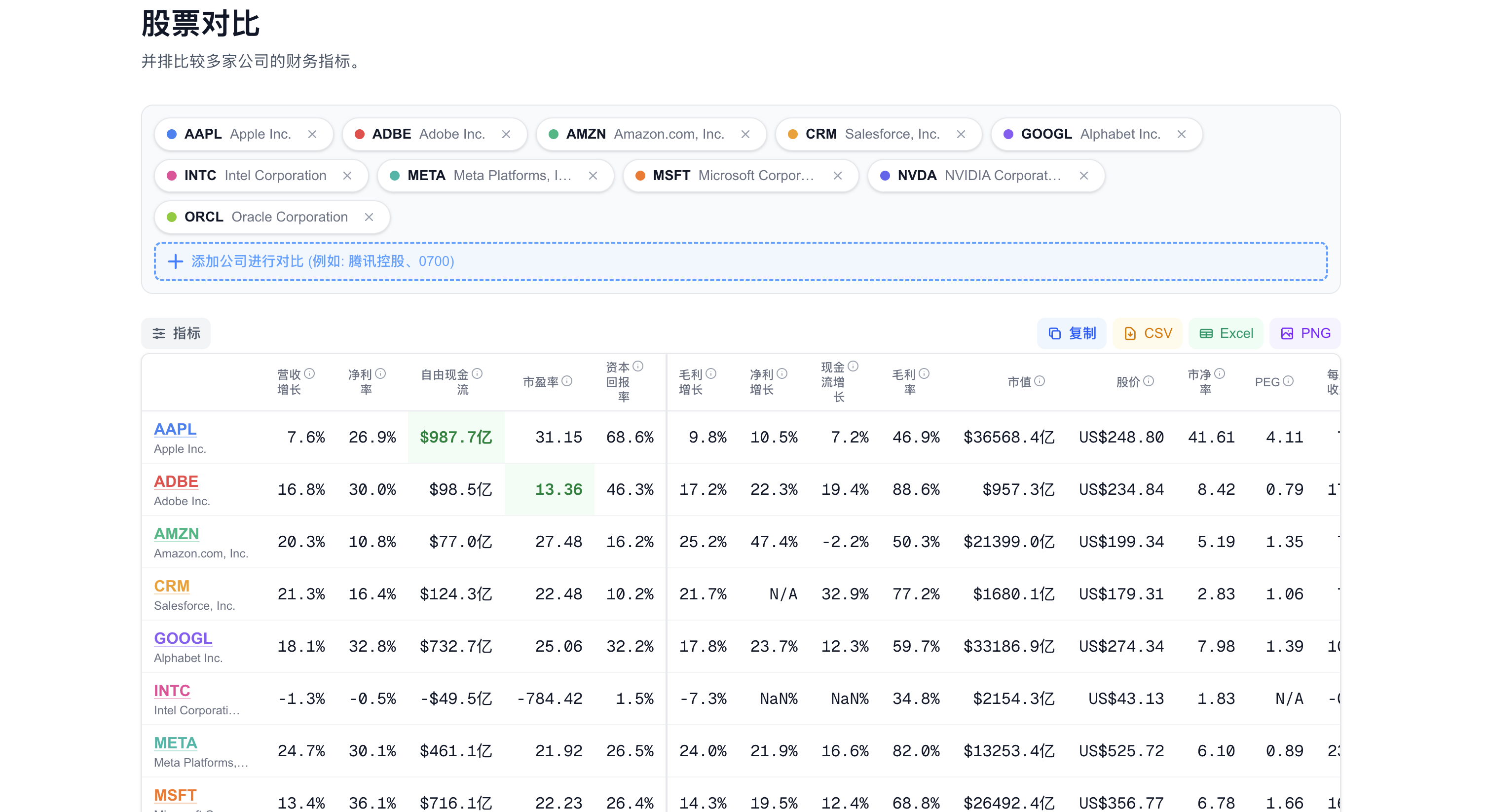Viewport: 1487px width, 812px height.
Task: Open the GOOGL ticker link
Action: (183, 638)
